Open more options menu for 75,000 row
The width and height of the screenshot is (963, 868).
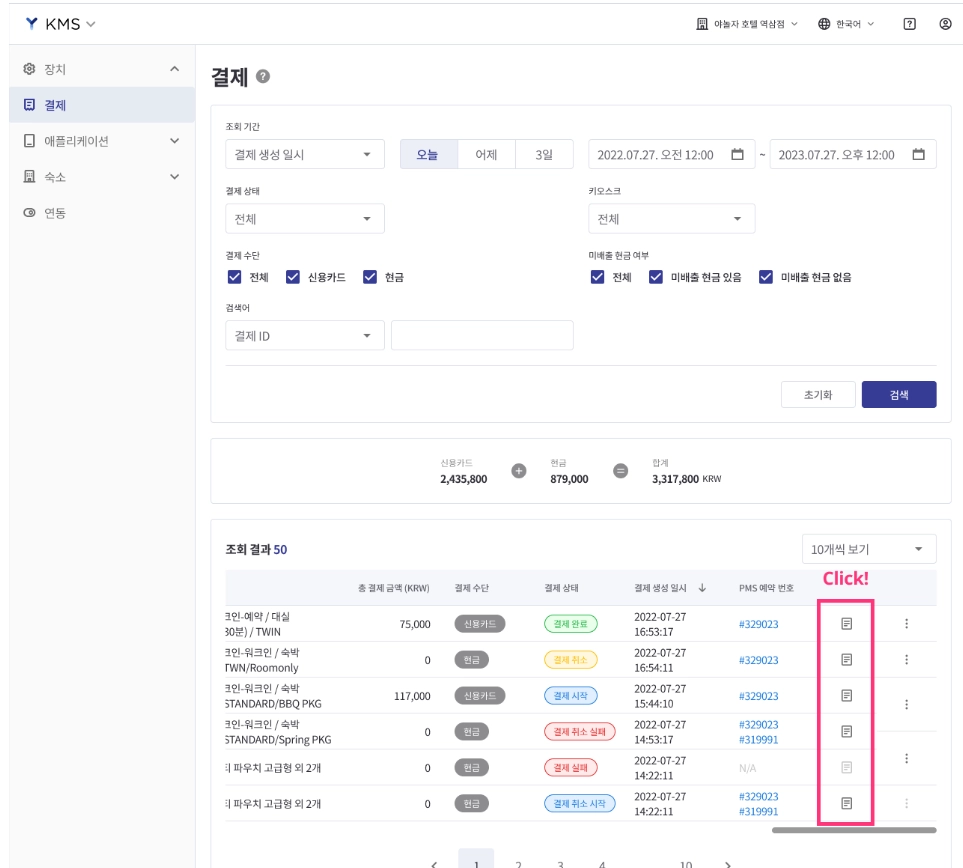pos(906,624)
